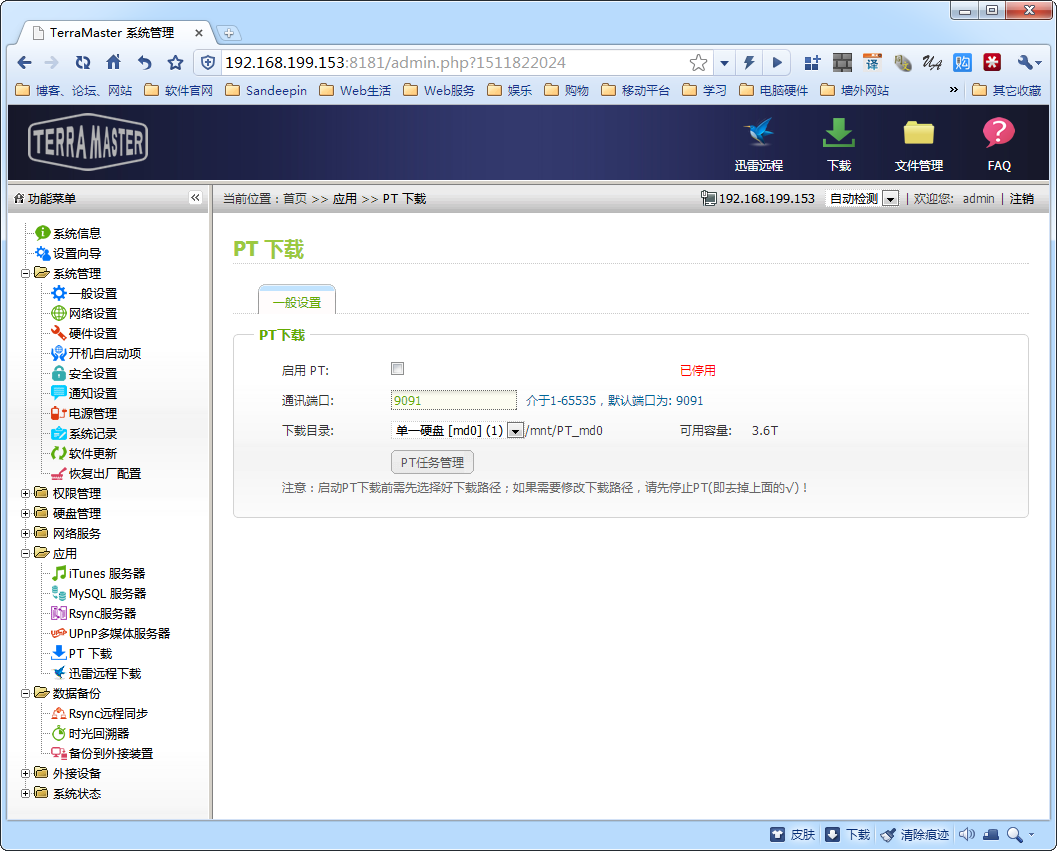
Task: Collapse the 功能菜单 sidebar panel
Action: (x=195, y=198)
